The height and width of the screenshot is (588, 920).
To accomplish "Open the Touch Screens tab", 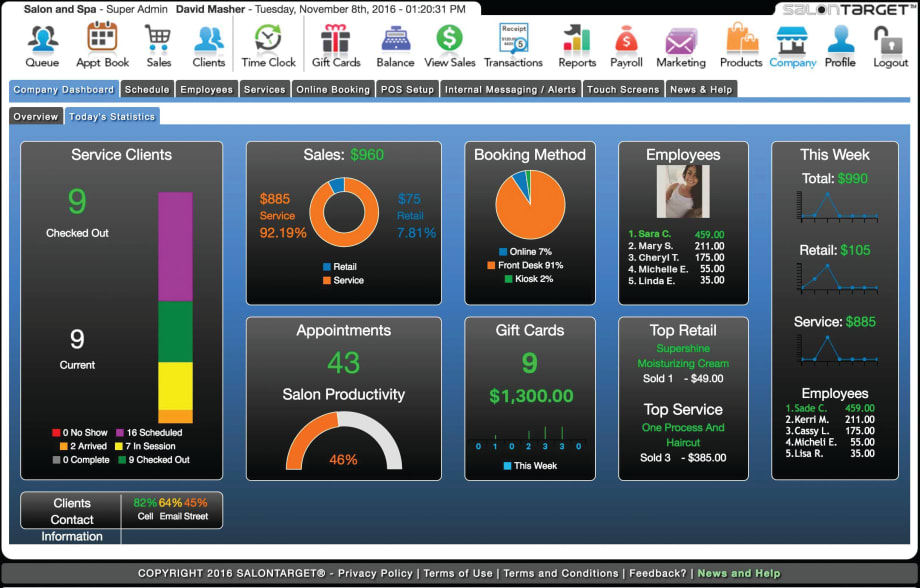I will click(623, 89).
